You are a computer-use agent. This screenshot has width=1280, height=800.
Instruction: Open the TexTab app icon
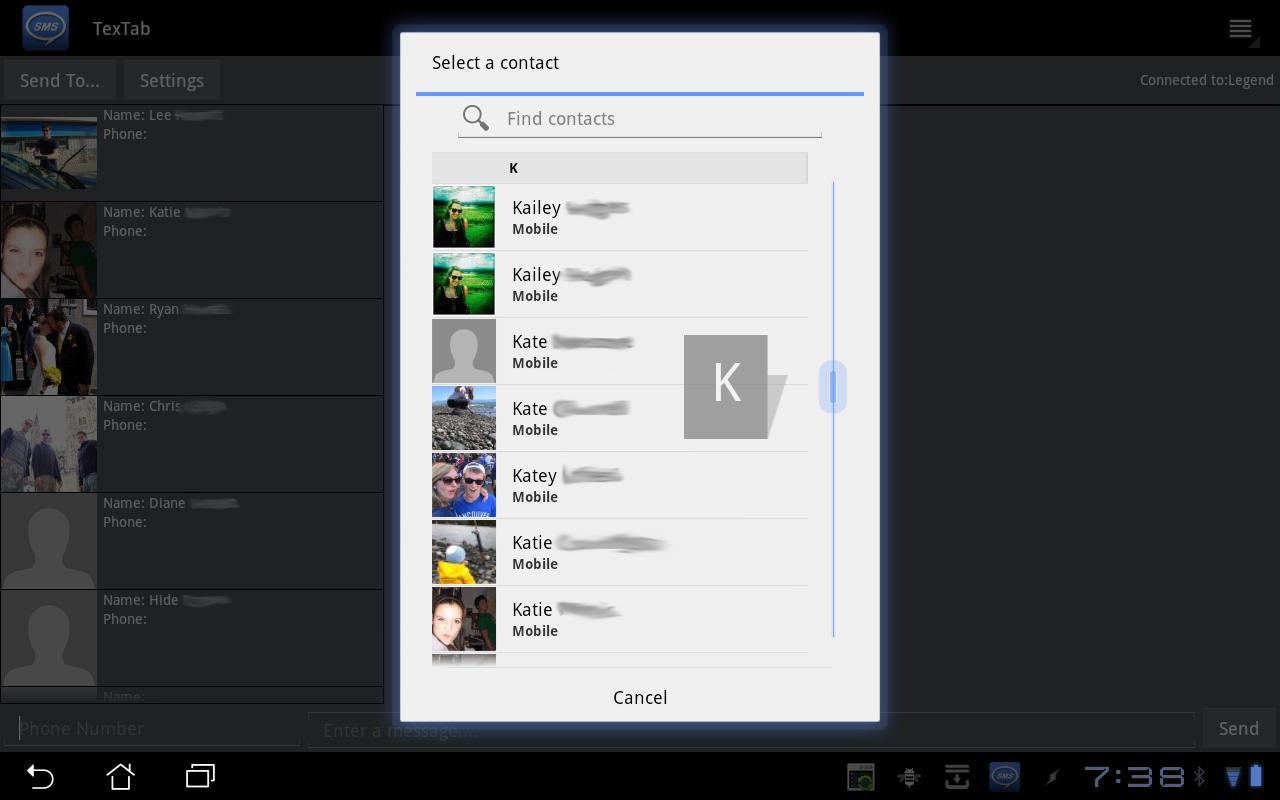[45, 27]
